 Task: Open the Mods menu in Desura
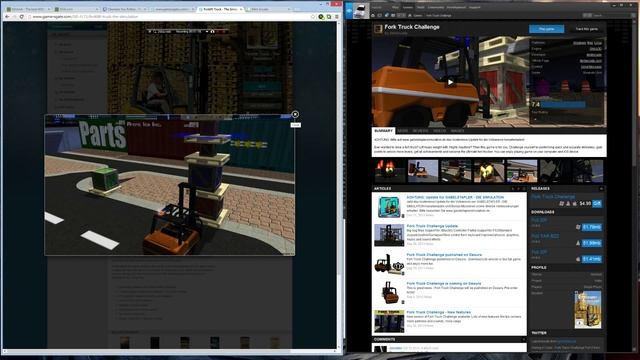(420, 7)
